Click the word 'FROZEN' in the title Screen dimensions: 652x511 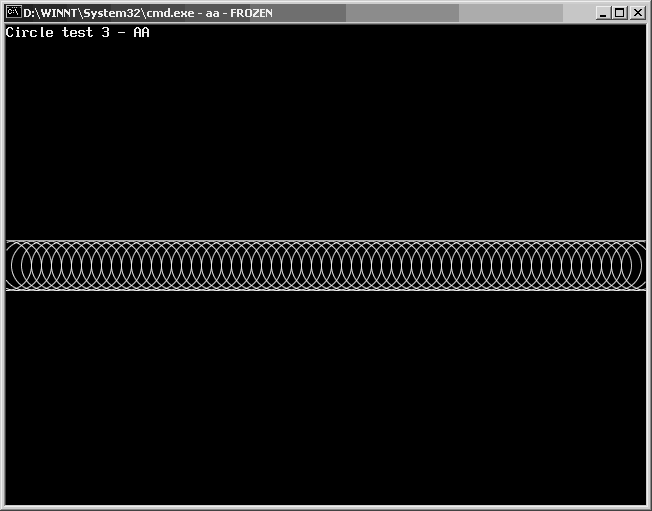[251, 13]
